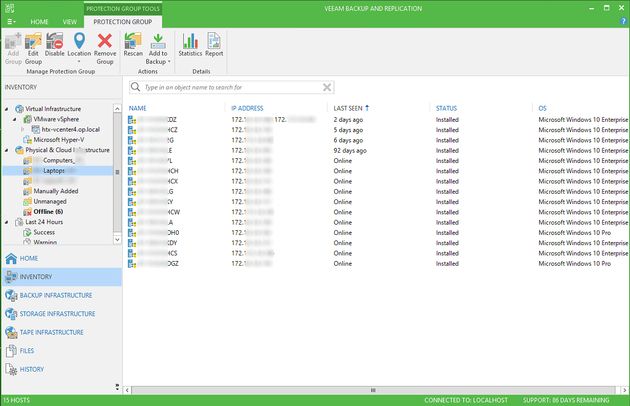Open the Home navigation pane
Image resolution: width=630 pixels, height=406 pixels.
pyautogui.click(x=61, y=258)
